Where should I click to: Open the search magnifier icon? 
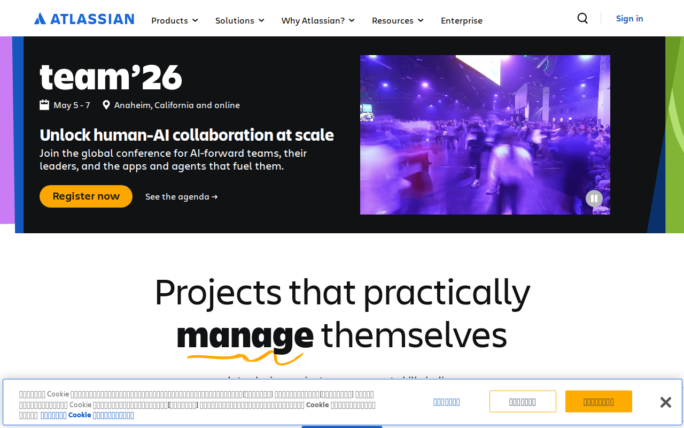[583, 19]
